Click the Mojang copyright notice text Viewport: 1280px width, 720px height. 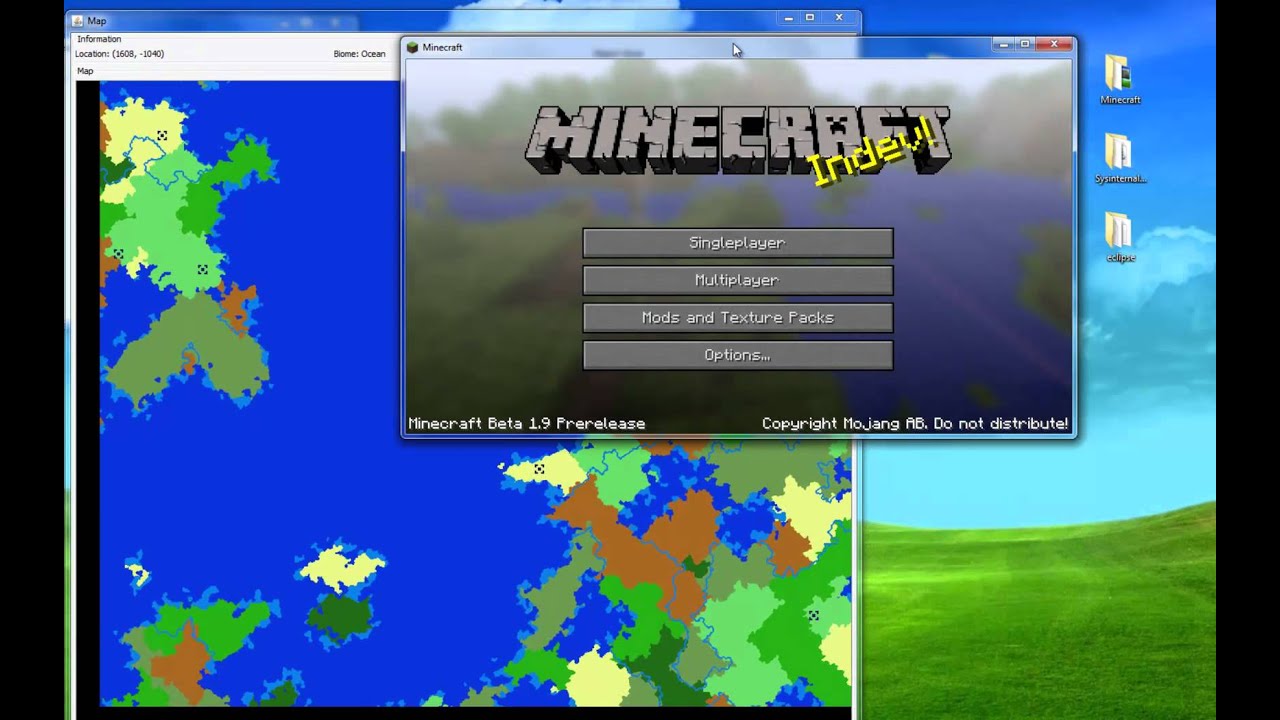click(915, 424)
